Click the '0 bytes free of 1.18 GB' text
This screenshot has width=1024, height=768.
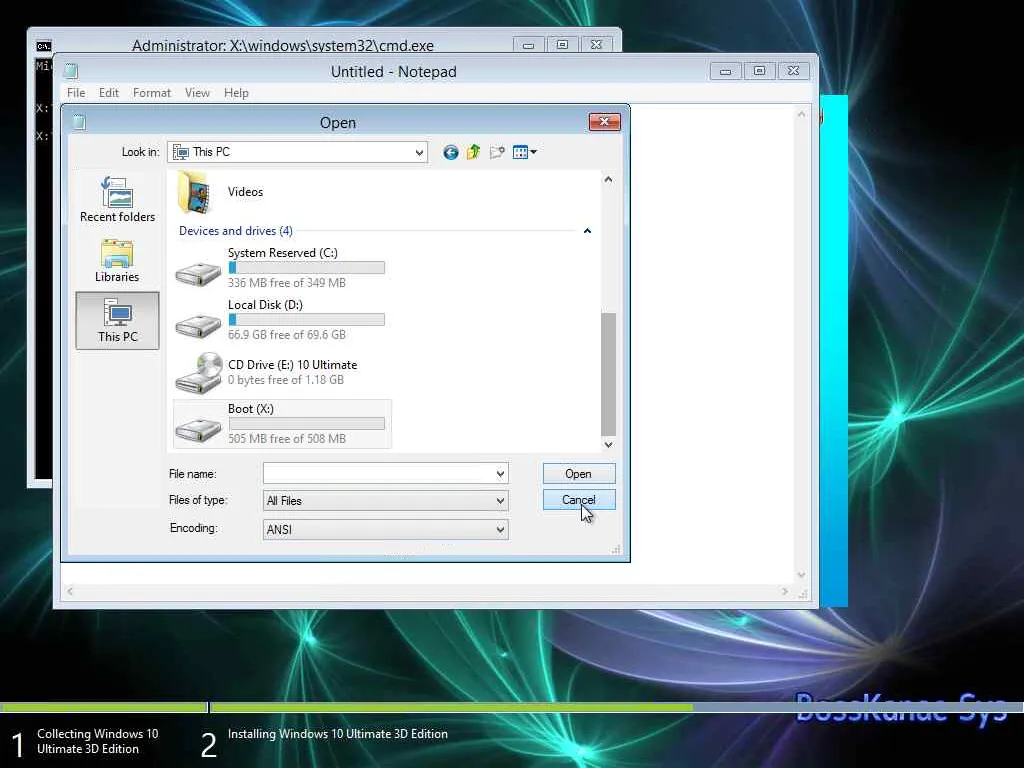tap(285, 379)
